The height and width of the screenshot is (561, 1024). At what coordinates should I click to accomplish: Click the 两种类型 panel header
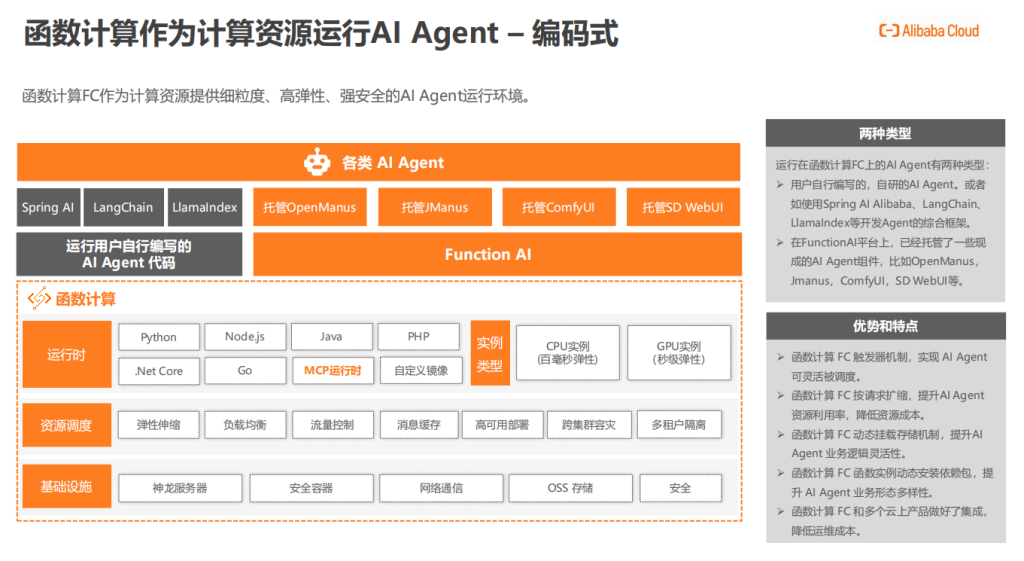tap(886, 133)
